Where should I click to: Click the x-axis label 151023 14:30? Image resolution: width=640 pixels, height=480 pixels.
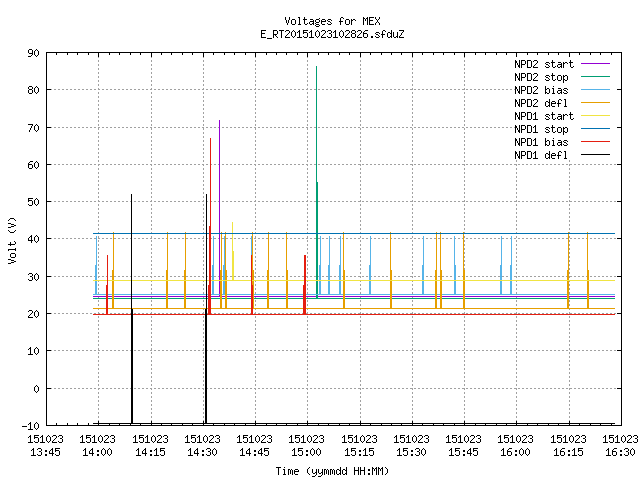point(202,445)
